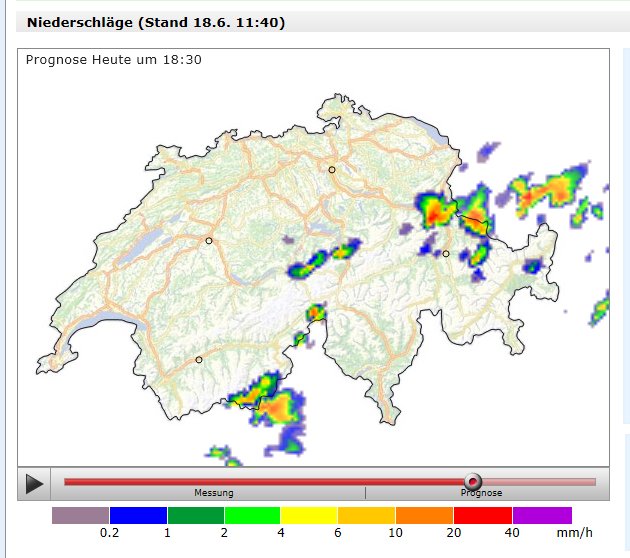Viewport: 630px width, 558px height.
Task: Click the round timeline slider handle
Action: pos(473,482)
